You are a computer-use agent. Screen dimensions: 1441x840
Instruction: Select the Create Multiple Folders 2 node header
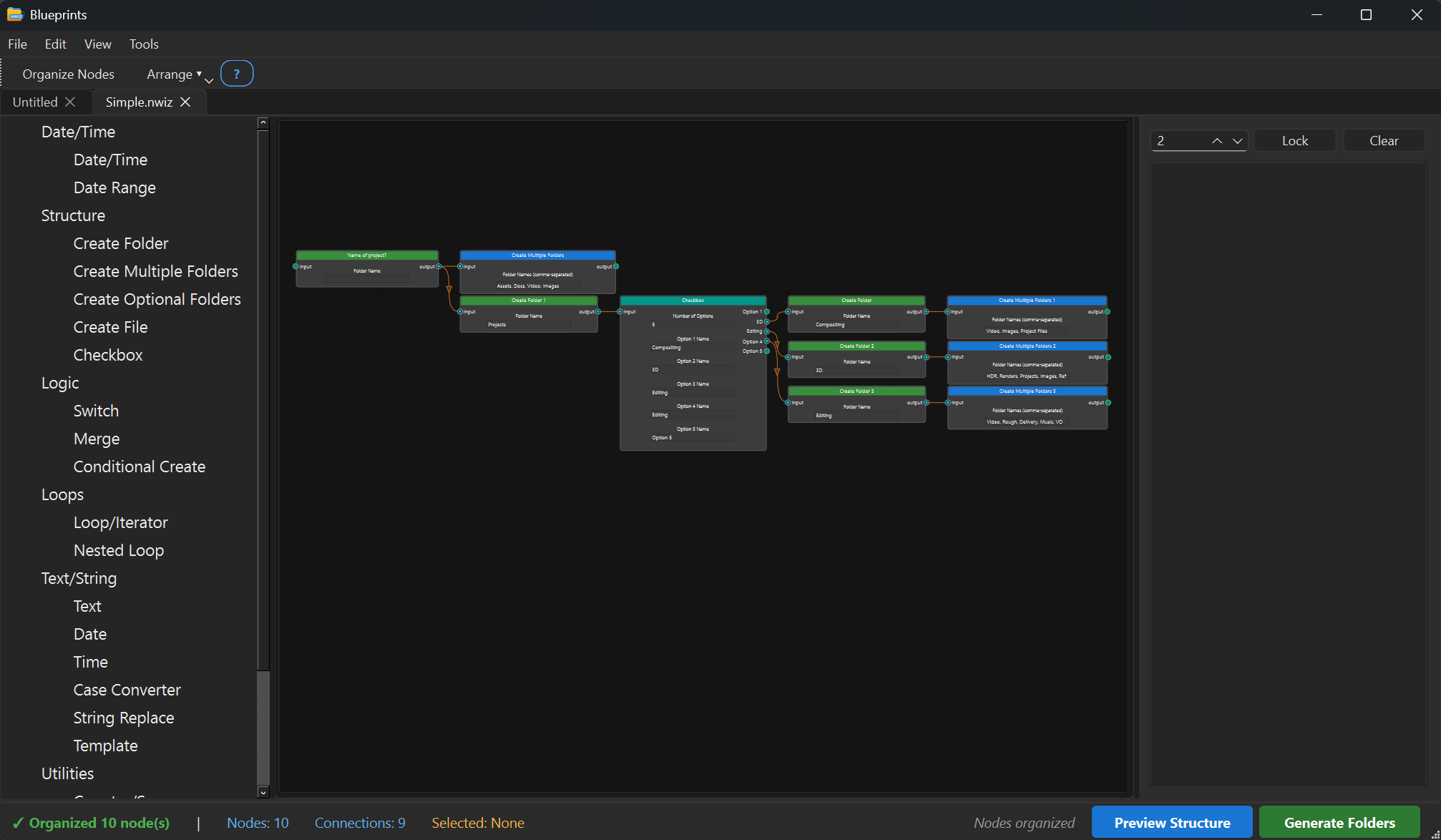tap(1027, 346)
